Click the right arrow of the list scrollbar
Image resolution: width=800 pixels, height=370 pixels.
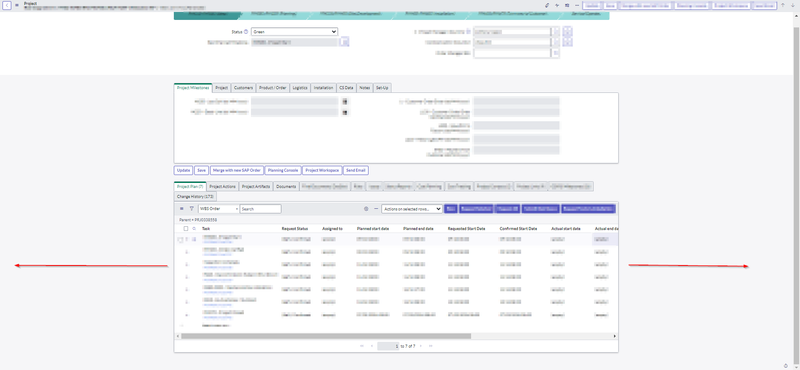pyautogui.click(x=615, y=336)
